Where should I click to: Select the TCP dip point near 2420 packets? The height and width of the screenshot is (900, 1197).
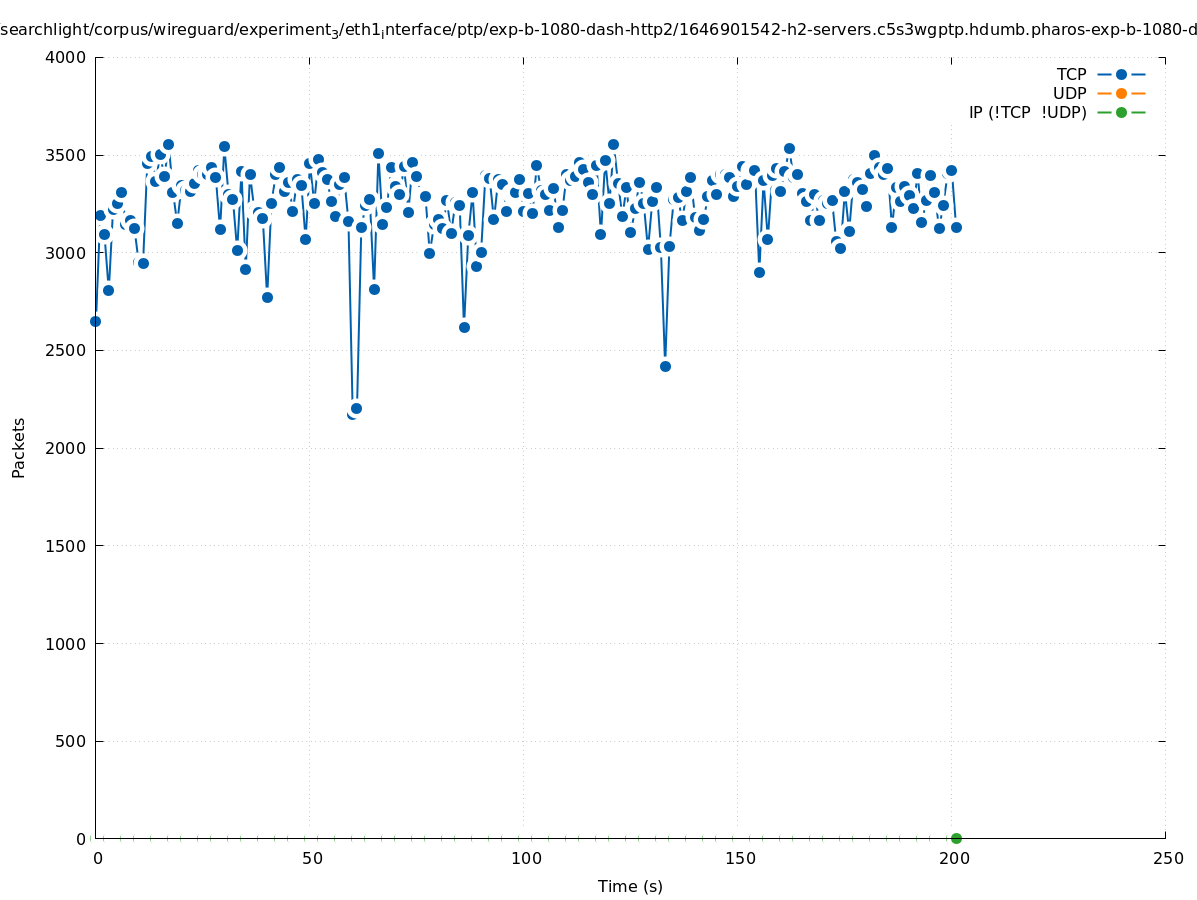(665, 366)
